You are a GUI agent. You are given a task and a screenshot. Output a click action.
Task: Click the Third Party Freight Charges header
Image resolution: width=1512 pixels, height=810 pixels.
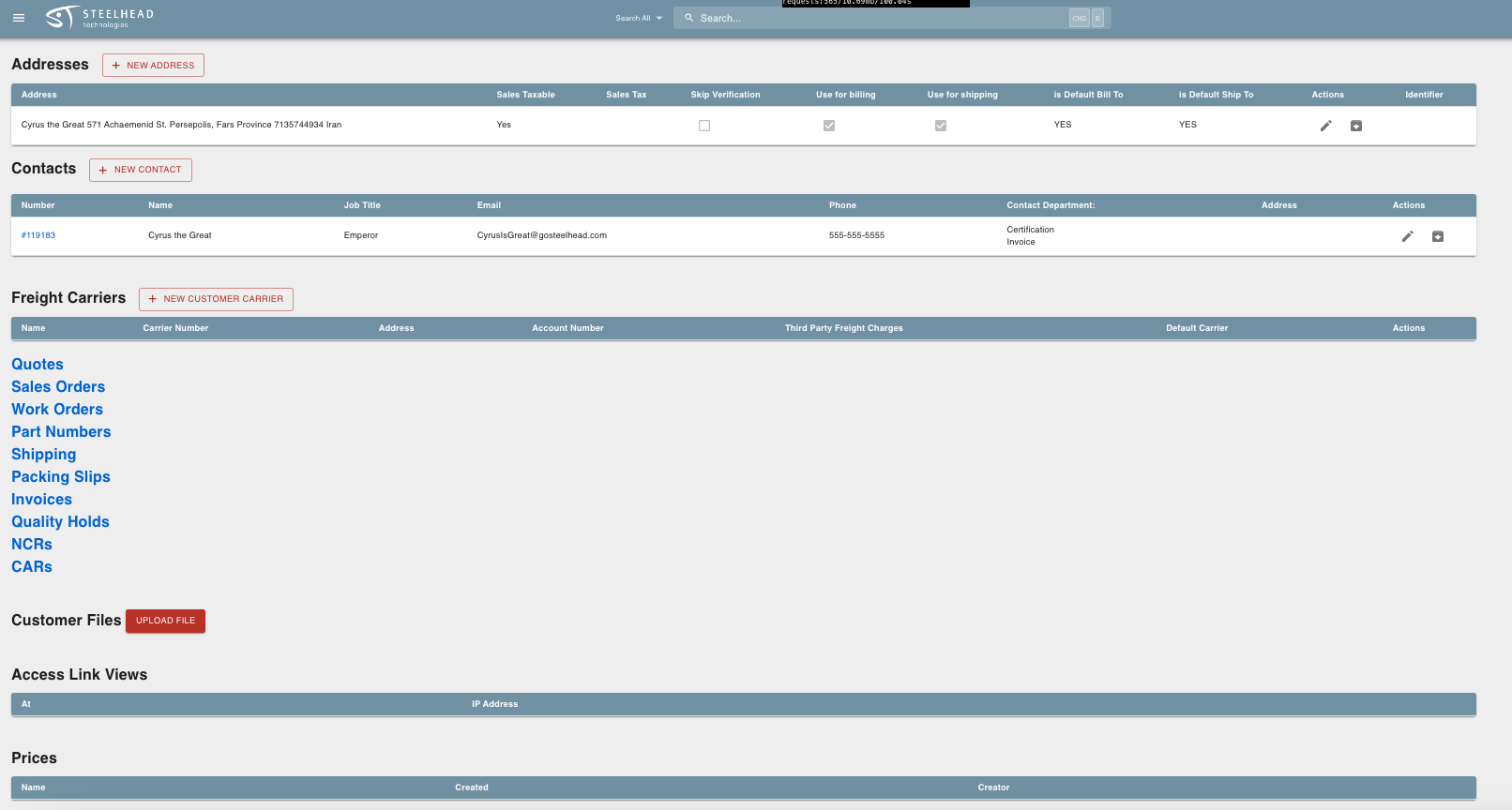[x=844, y=328]
